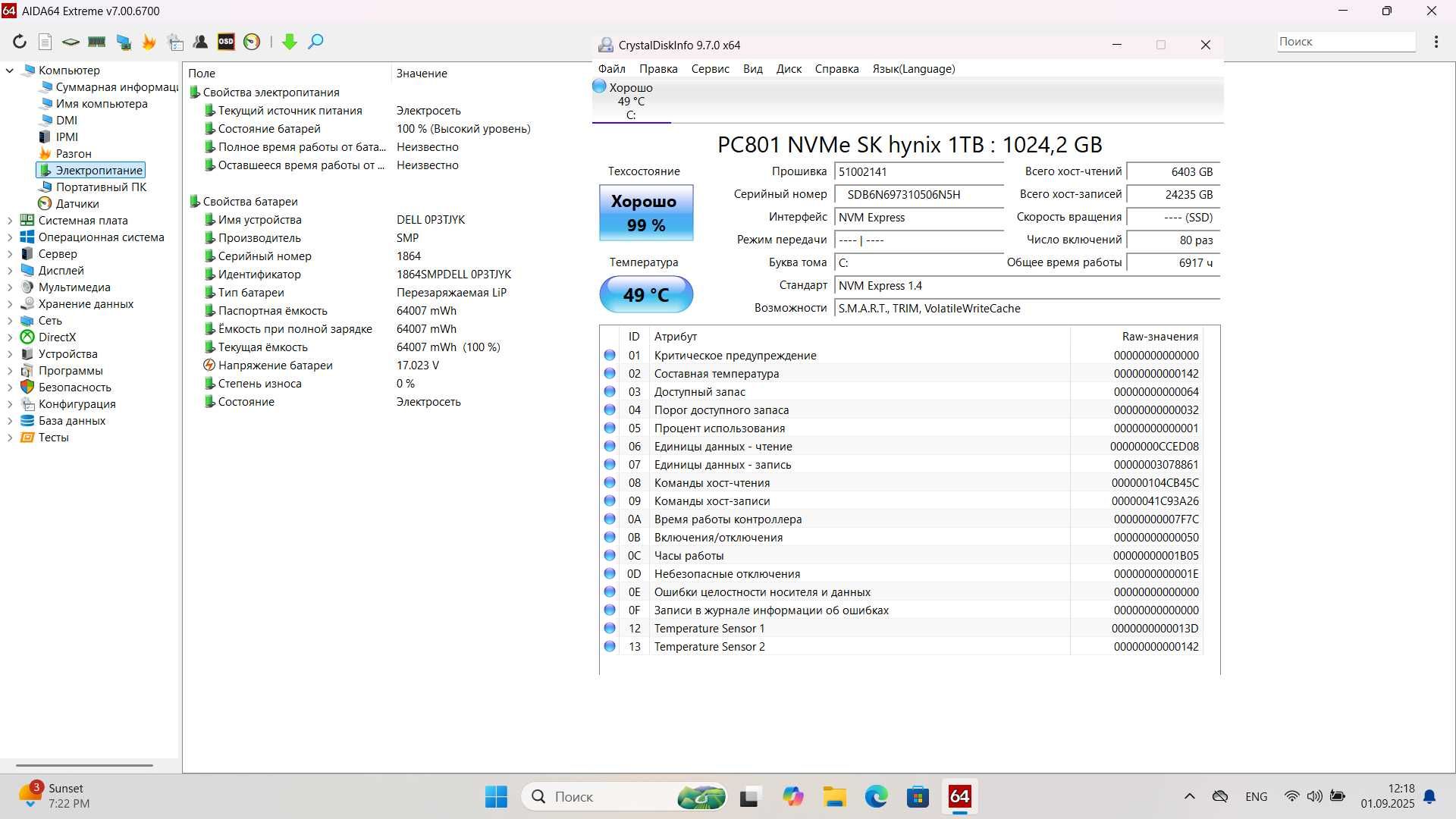1456x819 pixels.
Task: Expand the DirectX tree node
Action: tap(10, 337)
